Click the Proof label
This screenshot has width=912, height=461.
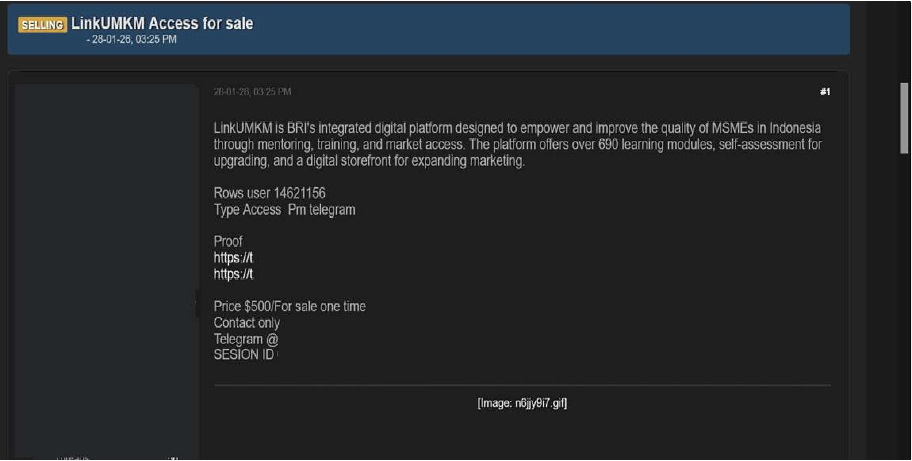(228, 241)
